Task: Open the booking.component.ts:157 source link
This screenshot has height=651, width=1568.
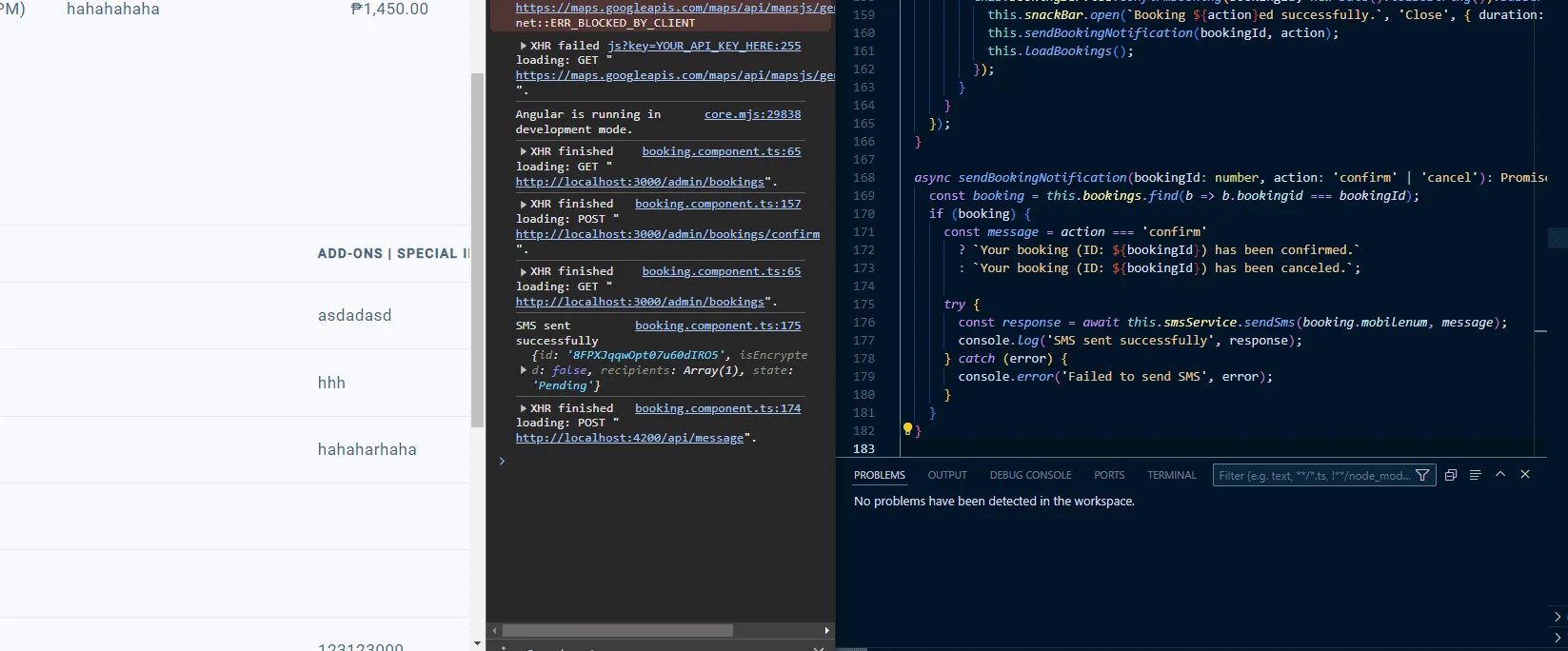Action: (718, 204)
